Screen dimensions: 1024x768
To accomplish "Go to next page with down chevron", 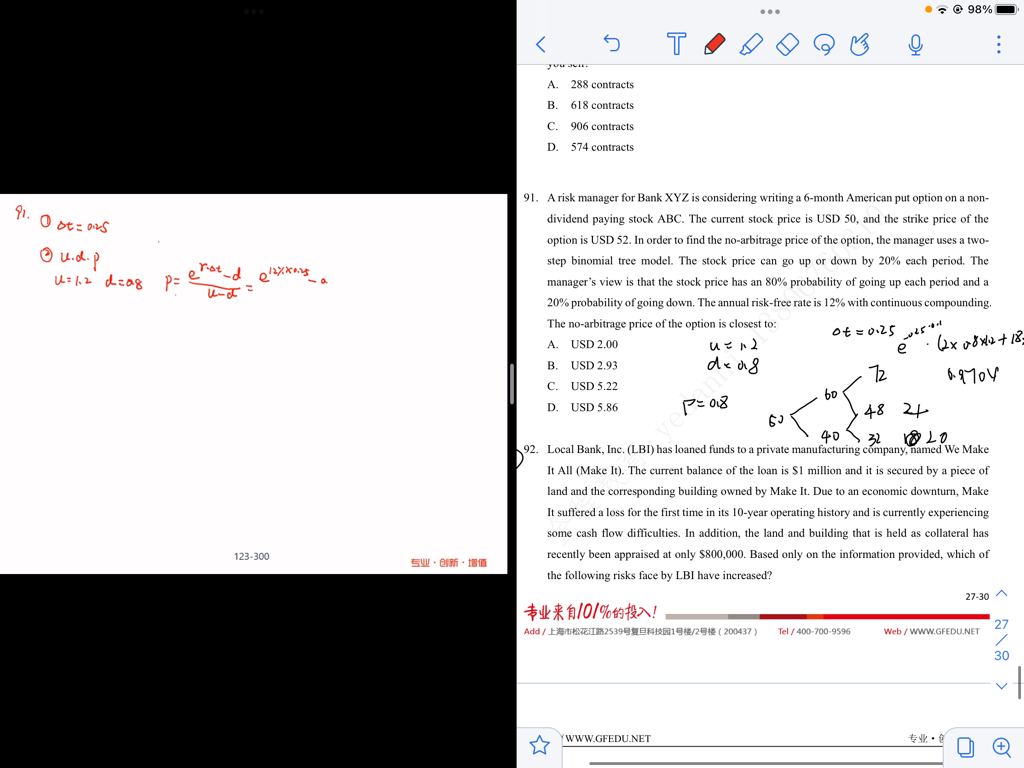I will tap(1001, 686).
